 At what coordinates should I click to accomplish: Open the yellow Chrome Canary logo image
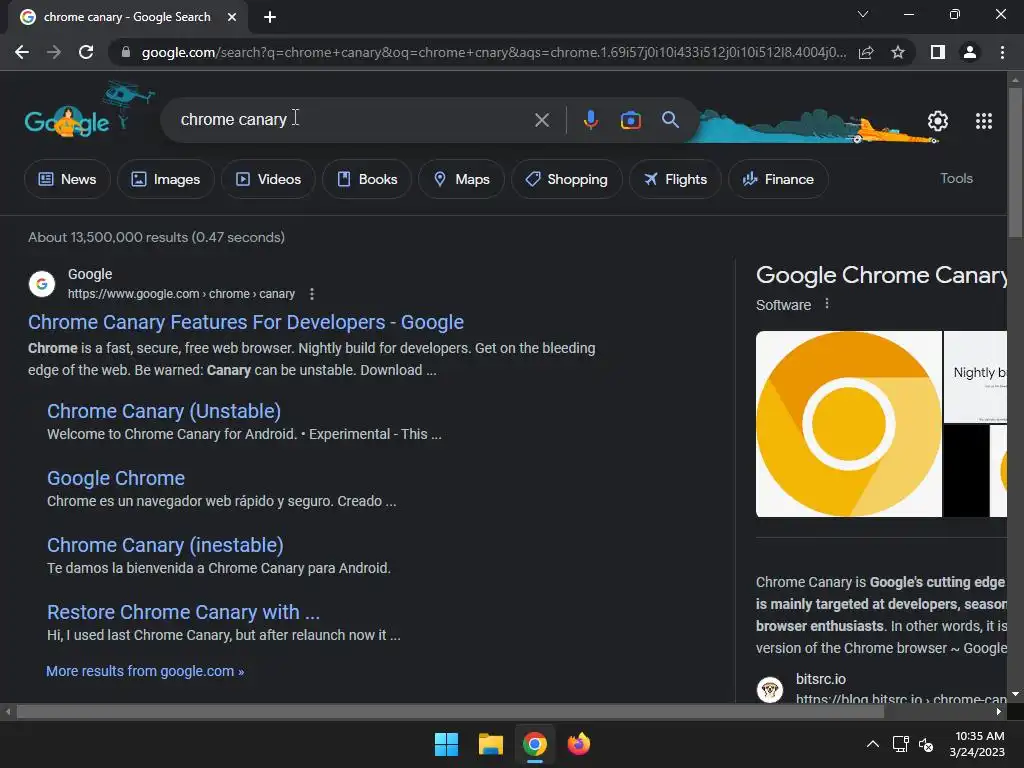tap(848, 424)
